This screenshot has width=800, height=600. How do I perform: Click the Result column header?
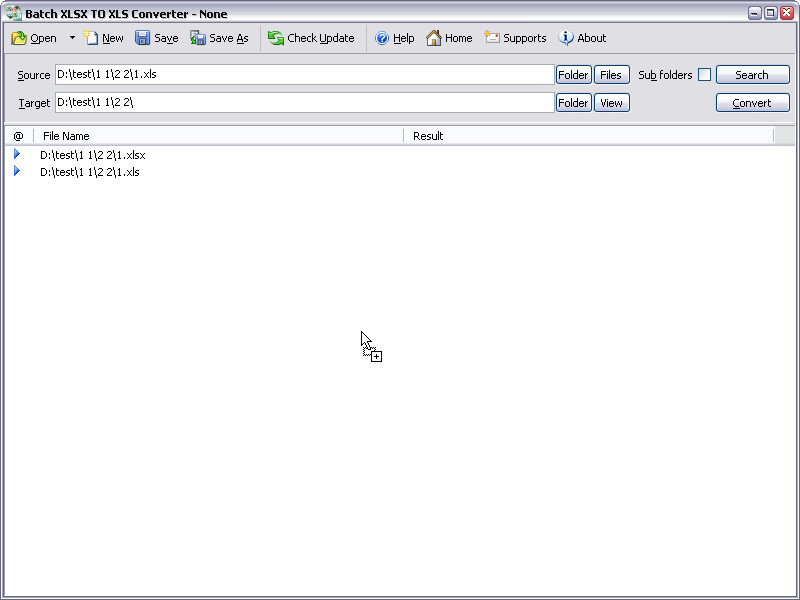[589, 136]
